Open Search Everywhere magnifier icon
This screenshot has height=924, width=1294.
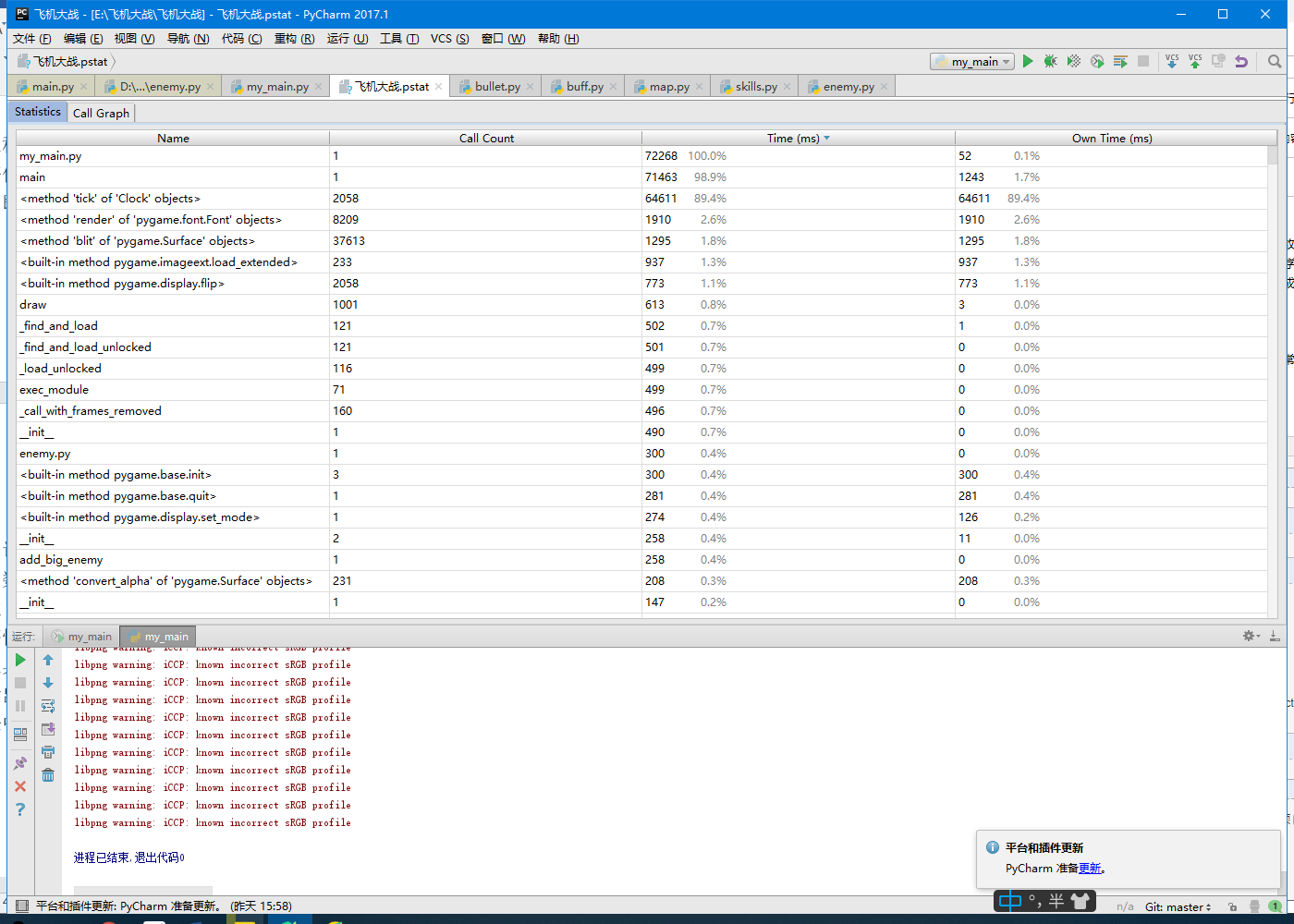[x=1275, y=62]
